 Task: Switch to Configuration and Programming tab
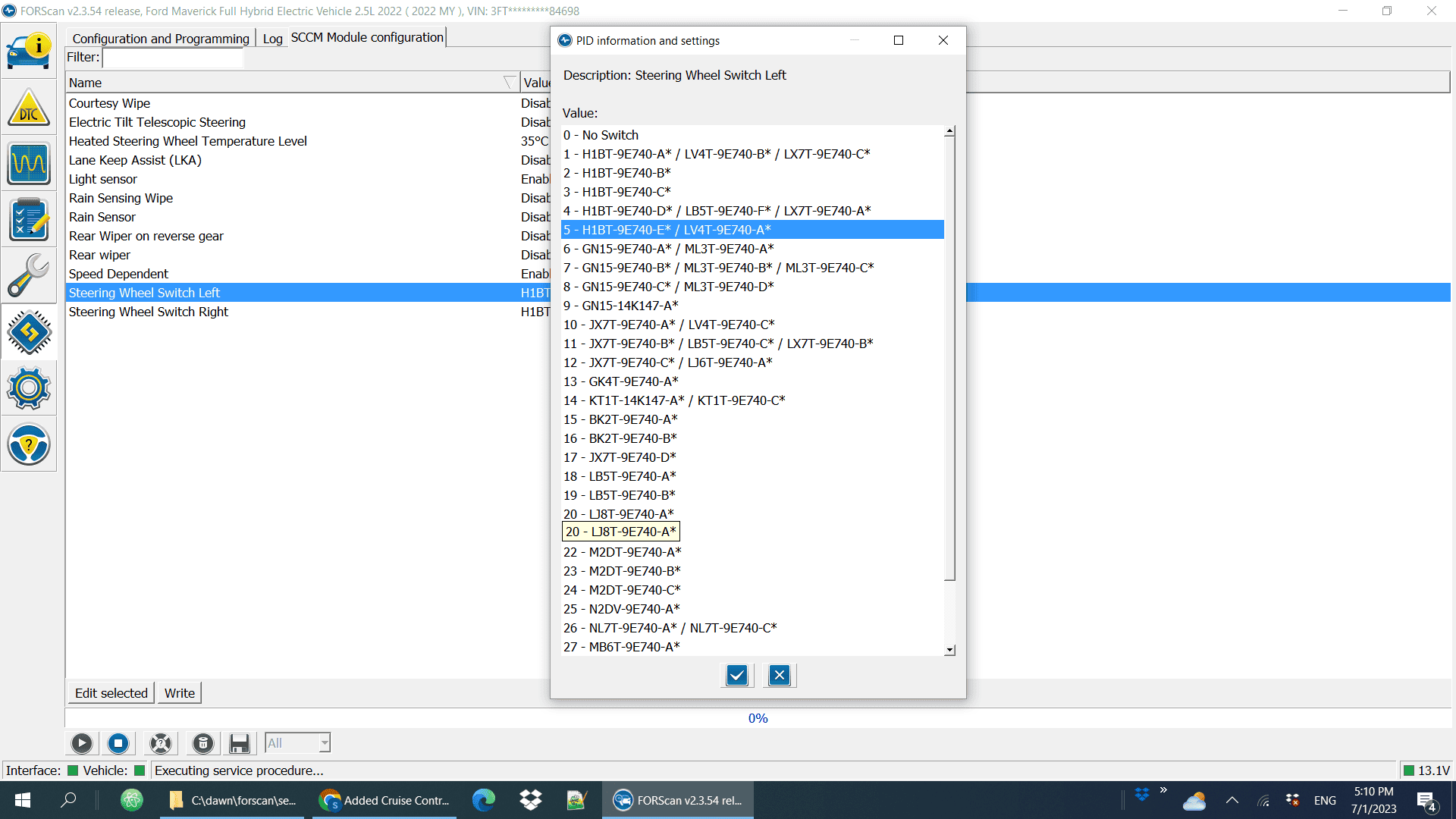pos(161,38)
